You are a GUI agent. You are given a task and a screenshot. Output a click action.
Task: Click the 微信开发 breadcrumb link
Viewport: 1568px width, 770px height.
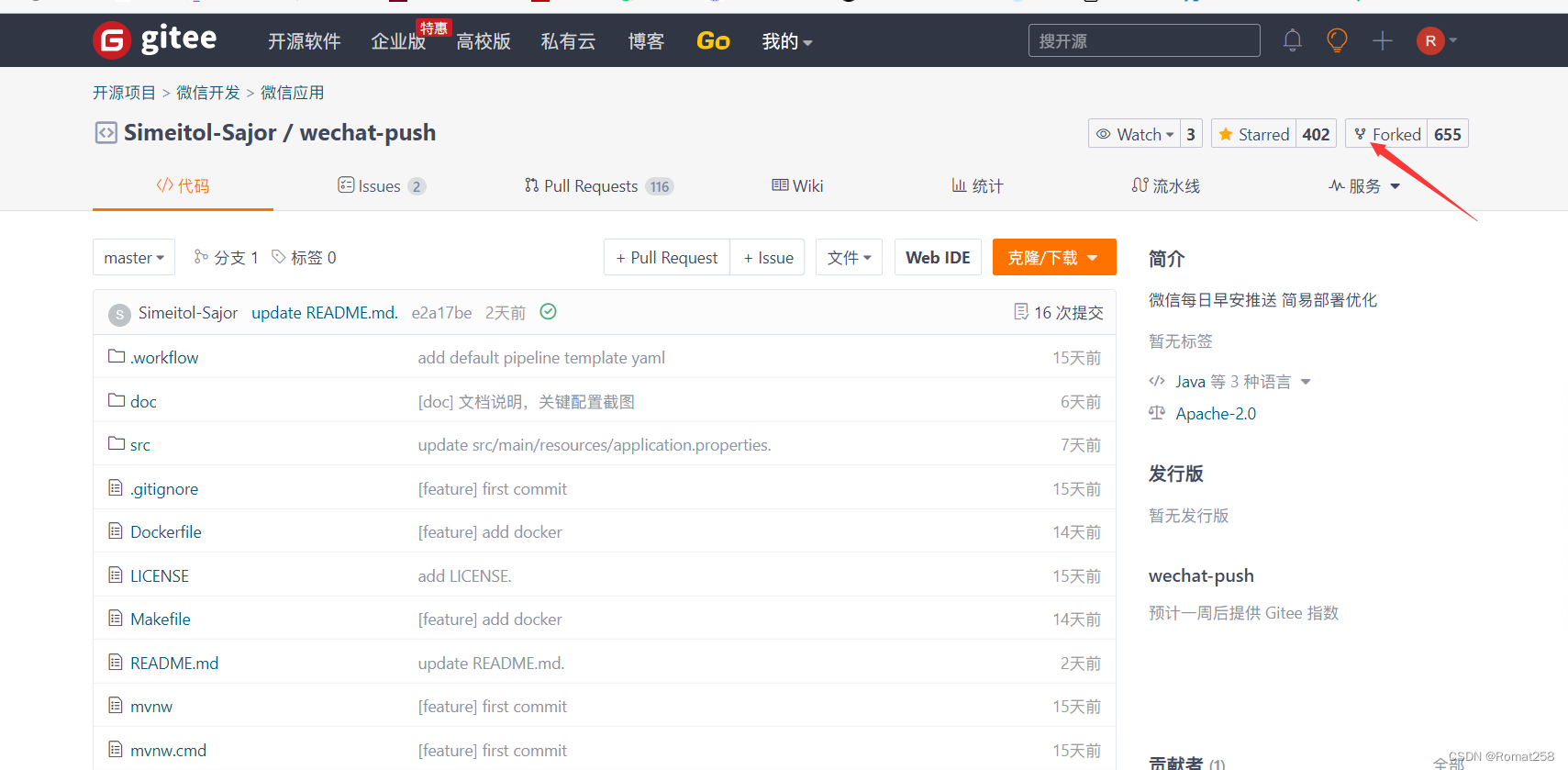(208, 93)
